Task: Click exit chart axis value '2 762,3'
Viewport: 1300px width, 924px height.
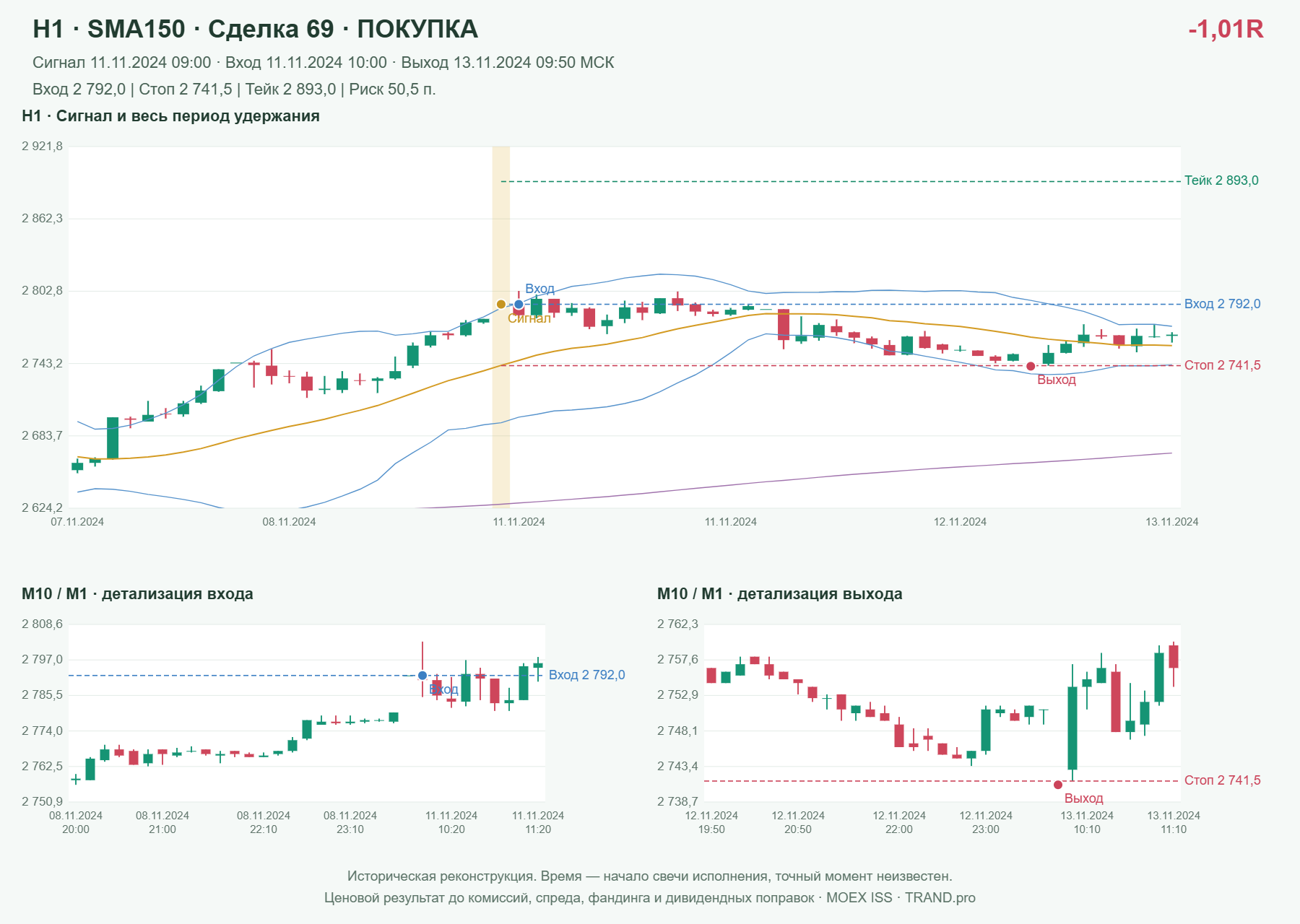Action: tap(677, 624)
